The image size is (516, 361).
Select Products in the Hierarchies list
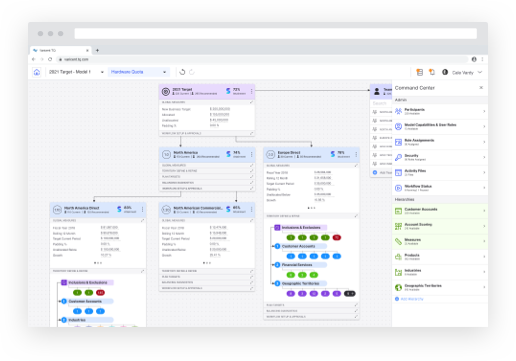(439, 257)
